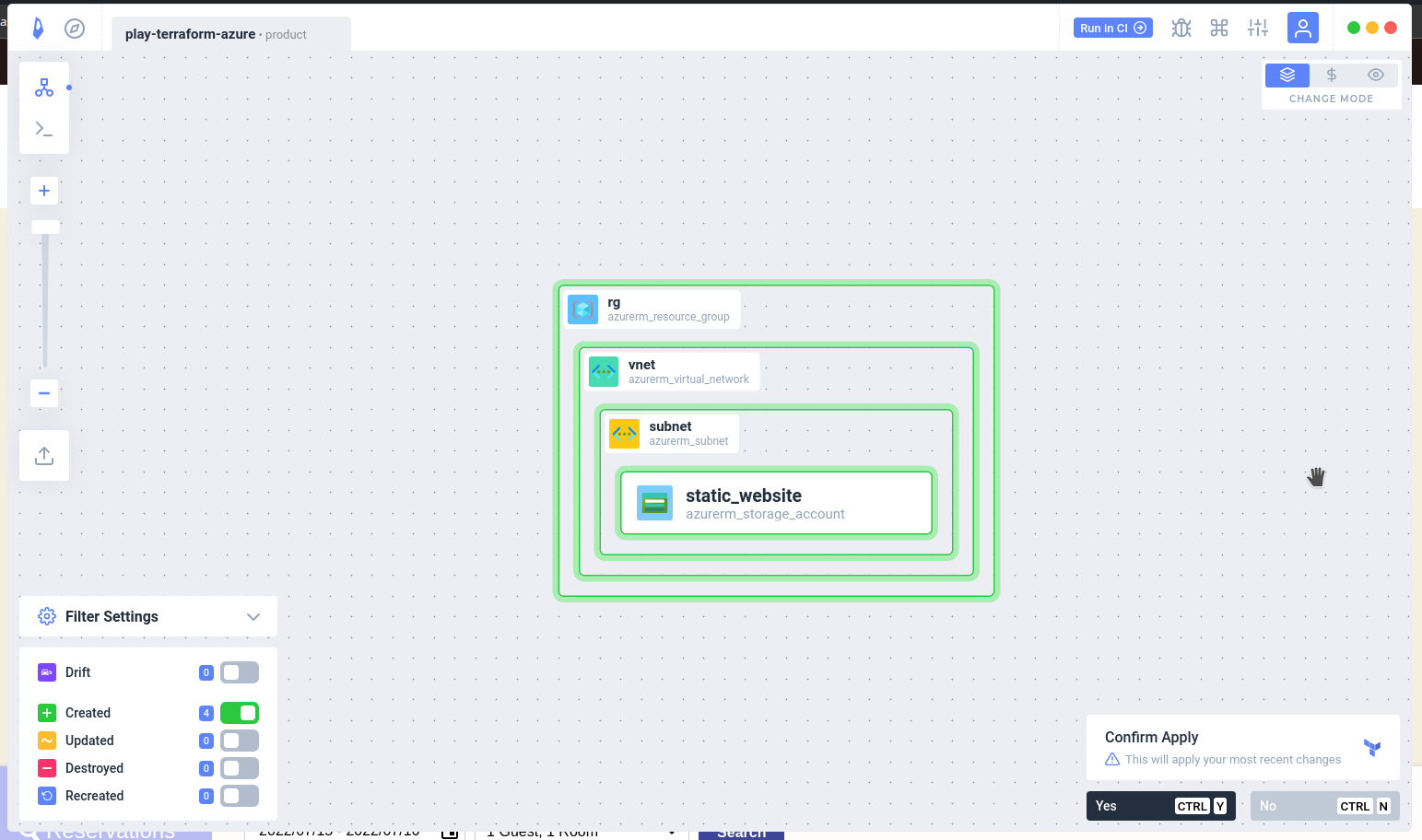The height and width of the screenshot is (840, 1422).
Task: Click the Run in CI button
Action: (1112, 28)
